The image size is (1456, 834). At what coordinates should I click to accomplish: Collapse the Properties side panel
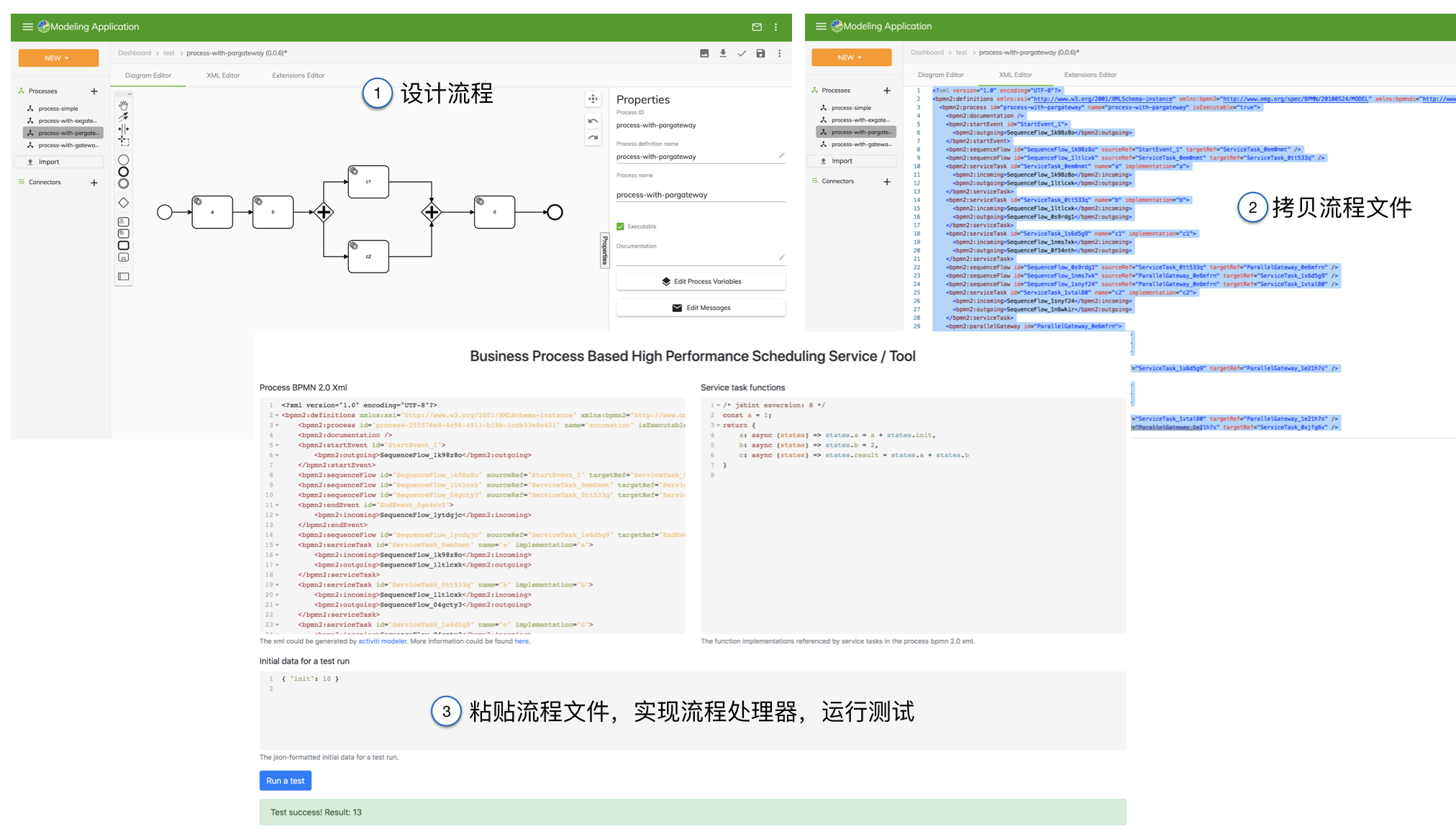pyautogui.click(x=604, y=250)
